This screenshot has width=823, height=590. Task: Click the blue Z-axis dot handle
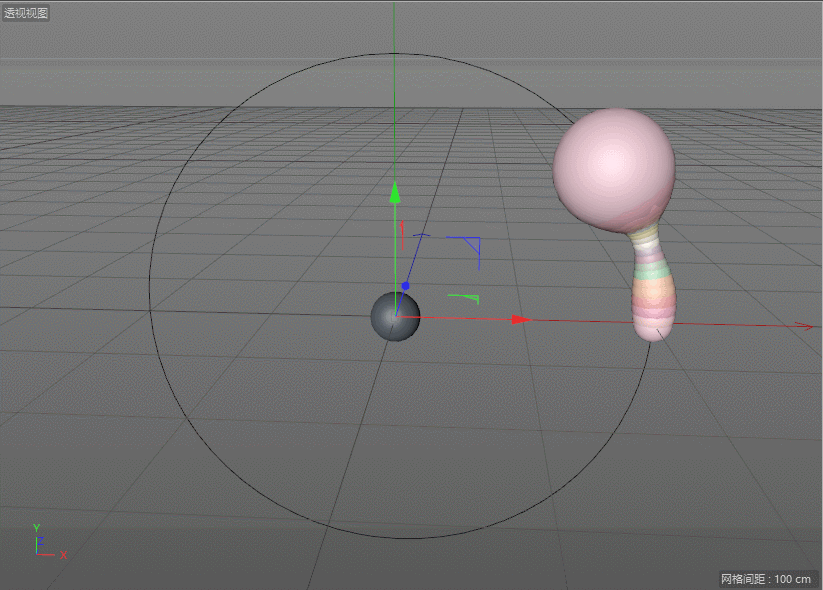[405, 286]
